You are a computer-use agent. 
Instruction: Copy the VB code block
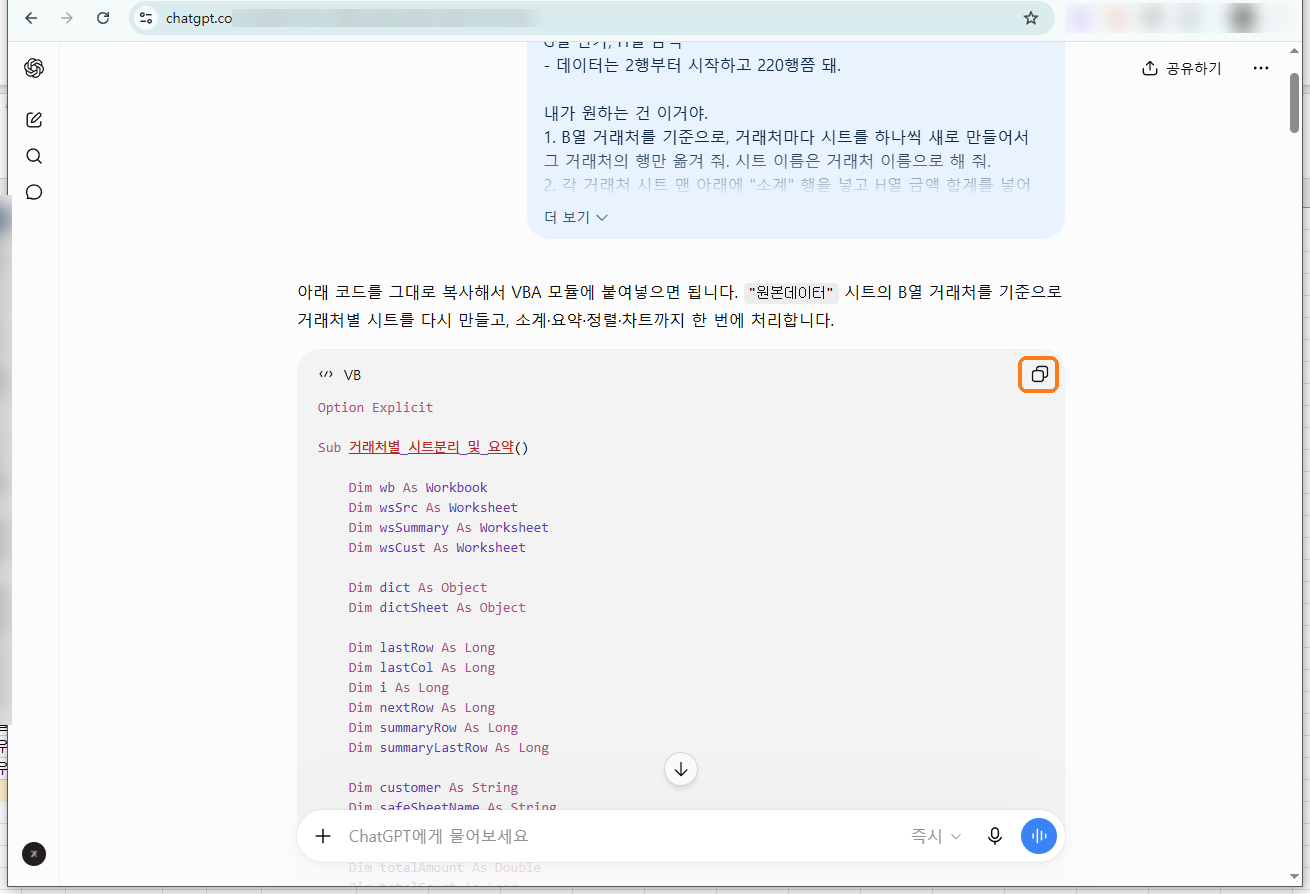point(1039,375)
